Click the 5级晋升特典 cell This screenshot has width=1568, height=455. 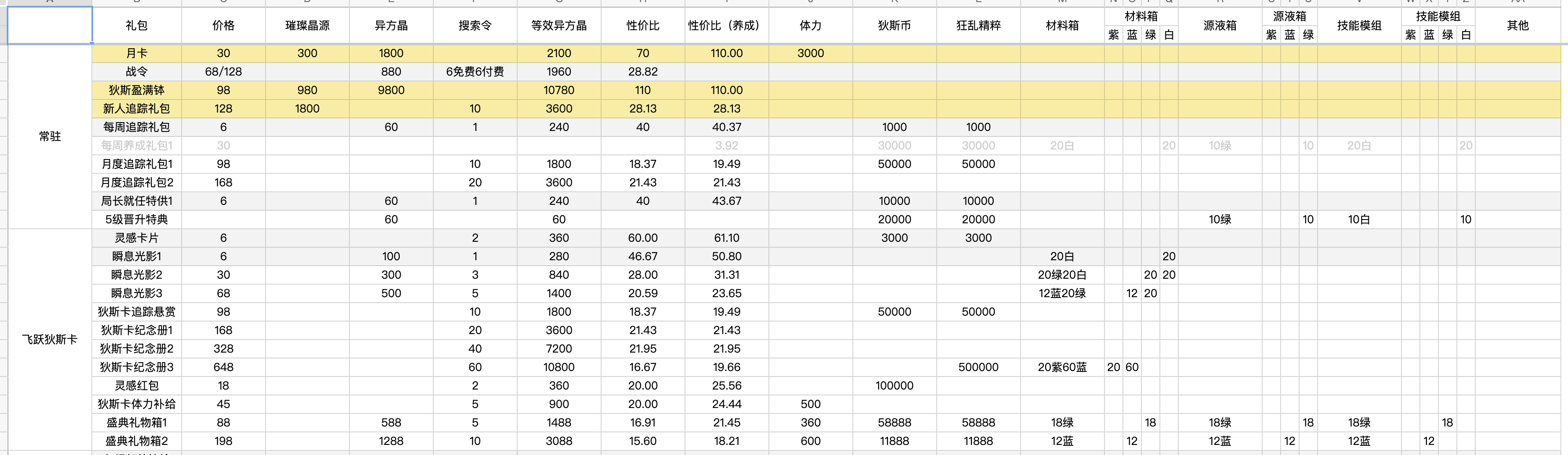click(136, 219)
